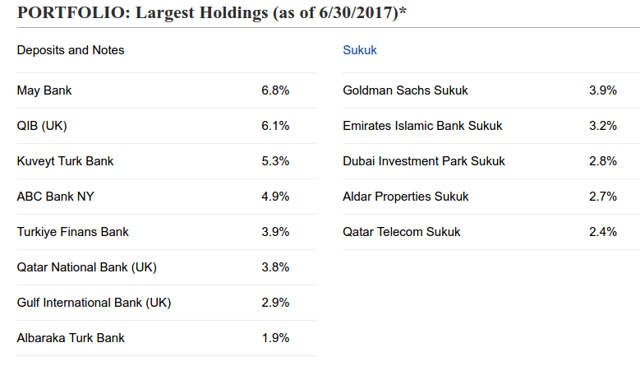The width and height of the screenshot is (640, 366).
Task: Click Qatar Telecom Sukuk 2.4% value
Action: tap(603, 232)
